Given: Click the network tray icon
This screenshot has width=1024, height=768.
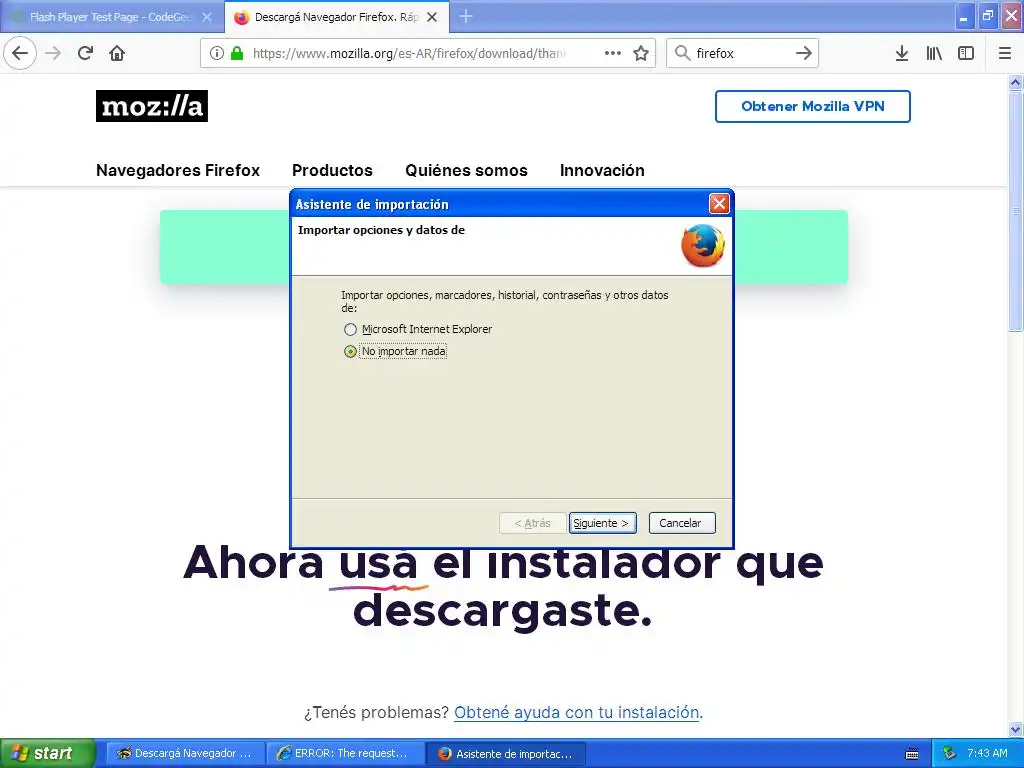Looking at the screenshot, I should [950, 754].
